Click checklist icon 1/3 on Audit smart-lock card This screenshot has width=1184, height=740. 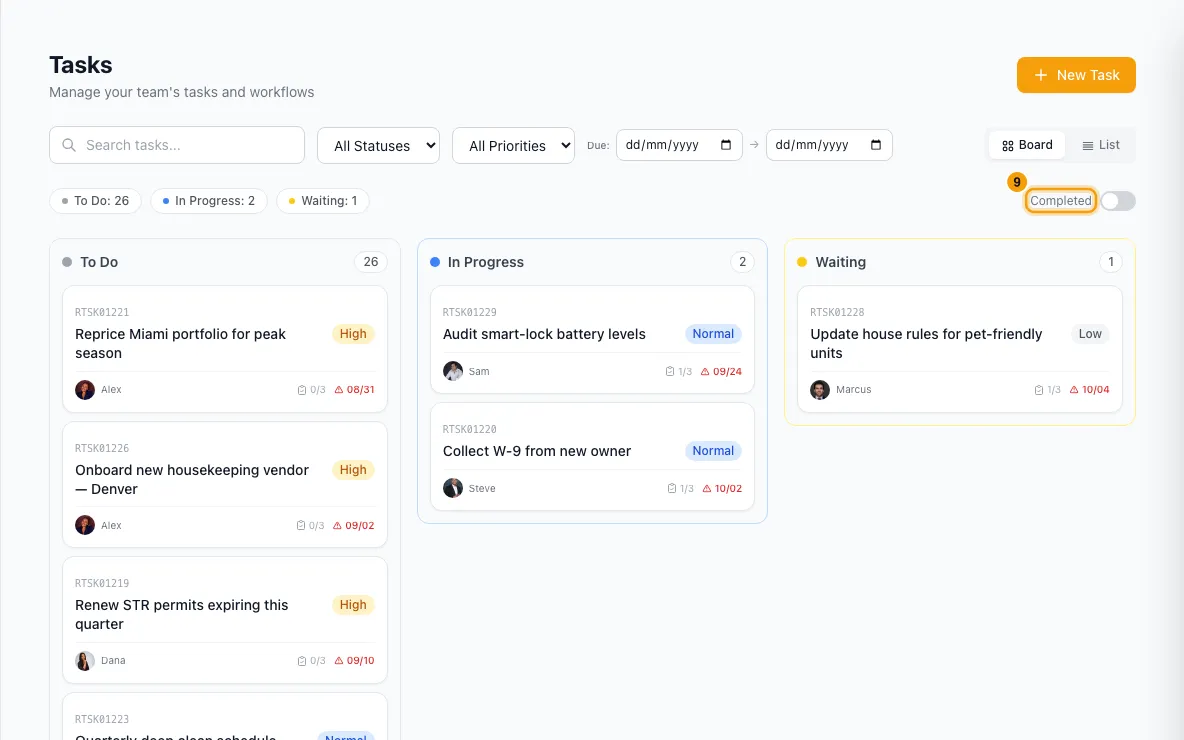(670, 372)
